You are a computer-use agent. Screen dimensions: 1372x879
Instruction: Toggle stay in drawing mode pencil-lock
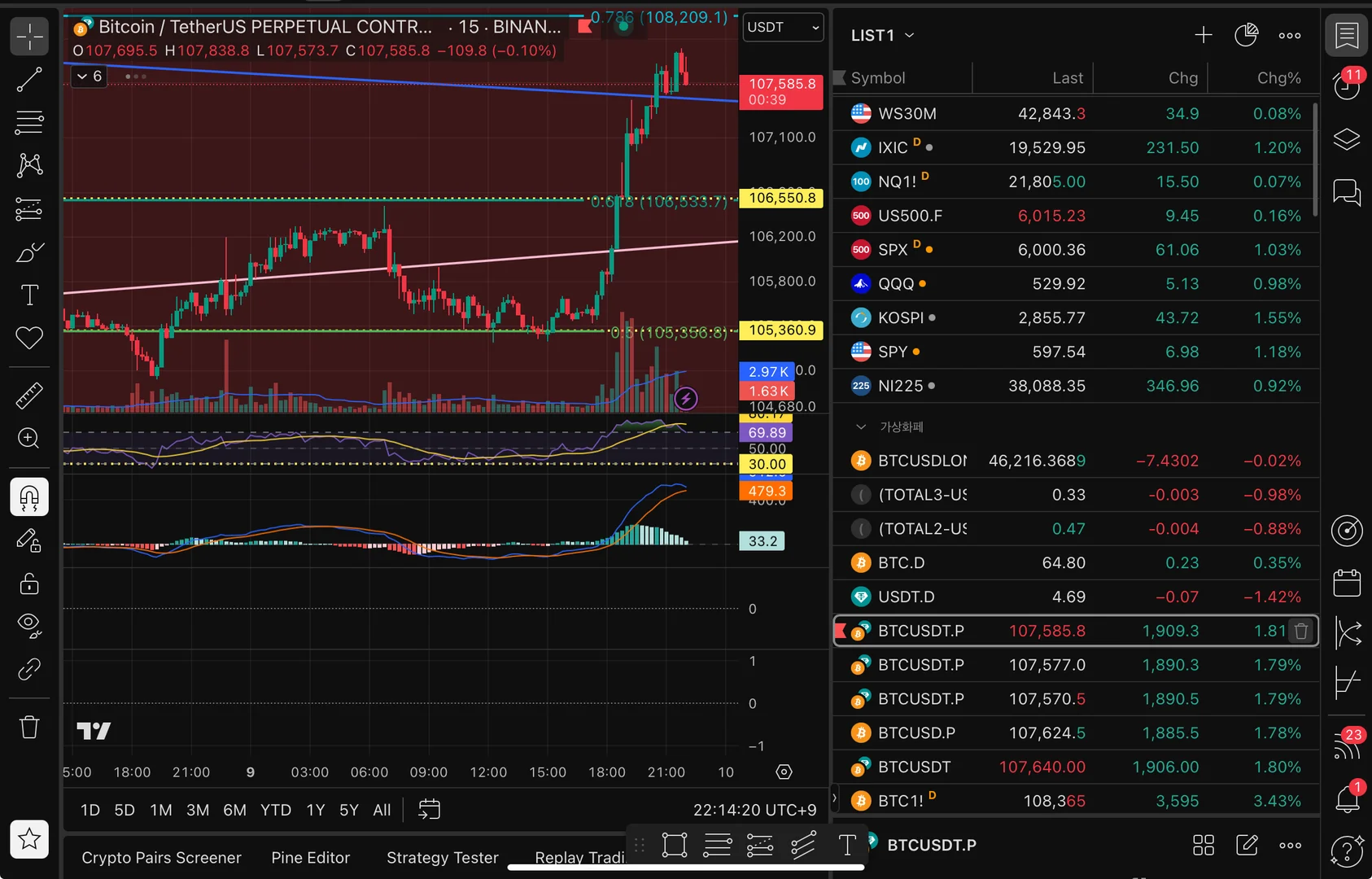[29, 540]
